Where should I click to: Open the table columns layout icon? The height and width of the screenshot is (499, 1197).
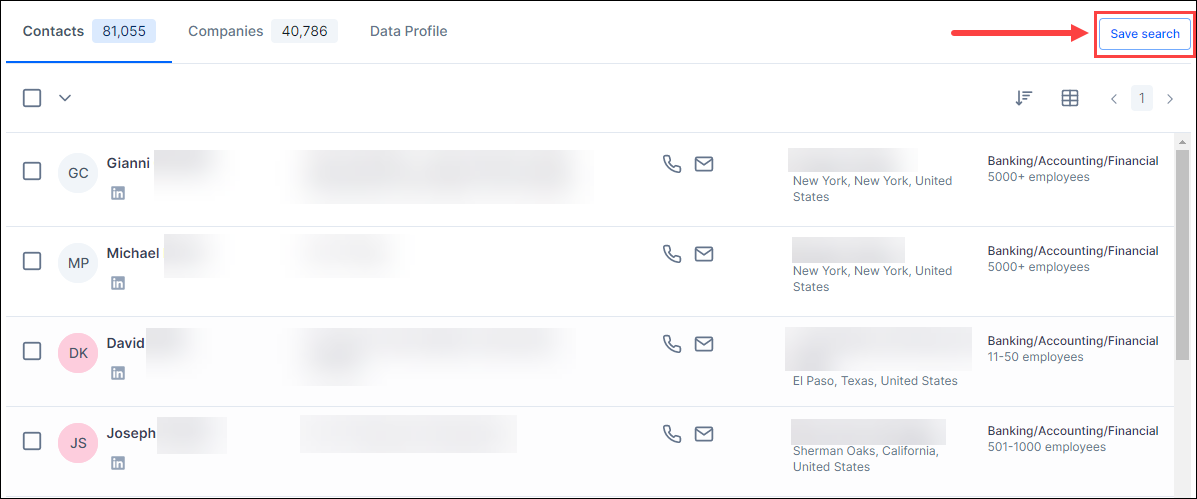1070,98
